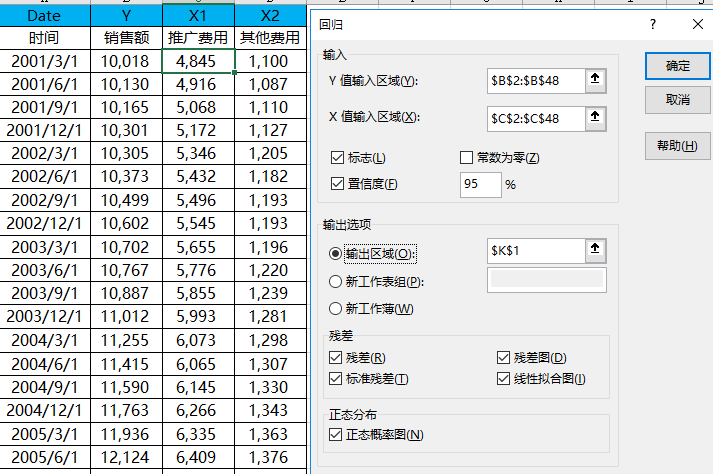Click the collapse-dialog icon beside Y input range
The height and width of the screenshot is (474, 713).
point(595,81)
